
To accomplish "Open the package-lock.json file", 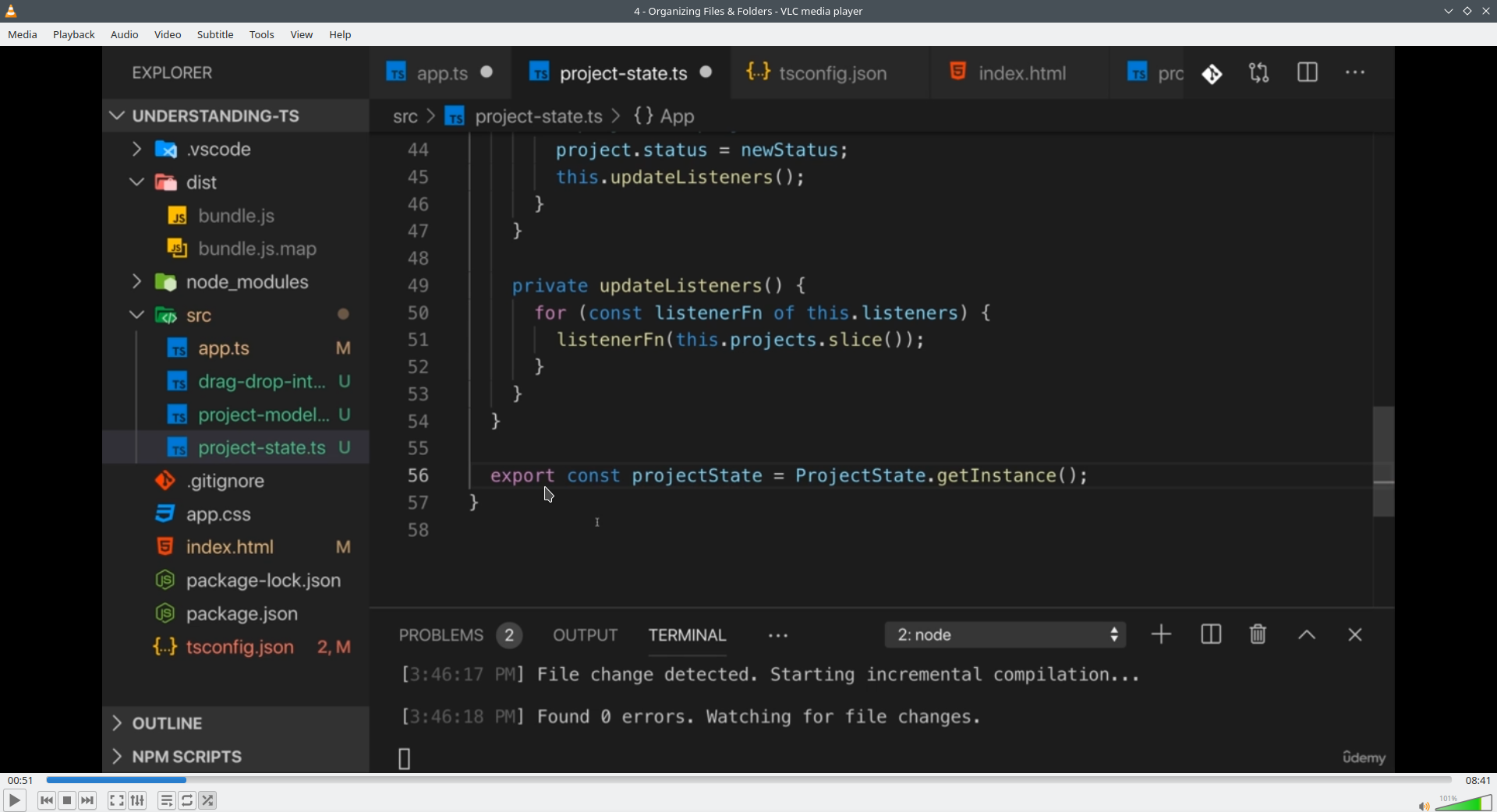I will 235,581.
